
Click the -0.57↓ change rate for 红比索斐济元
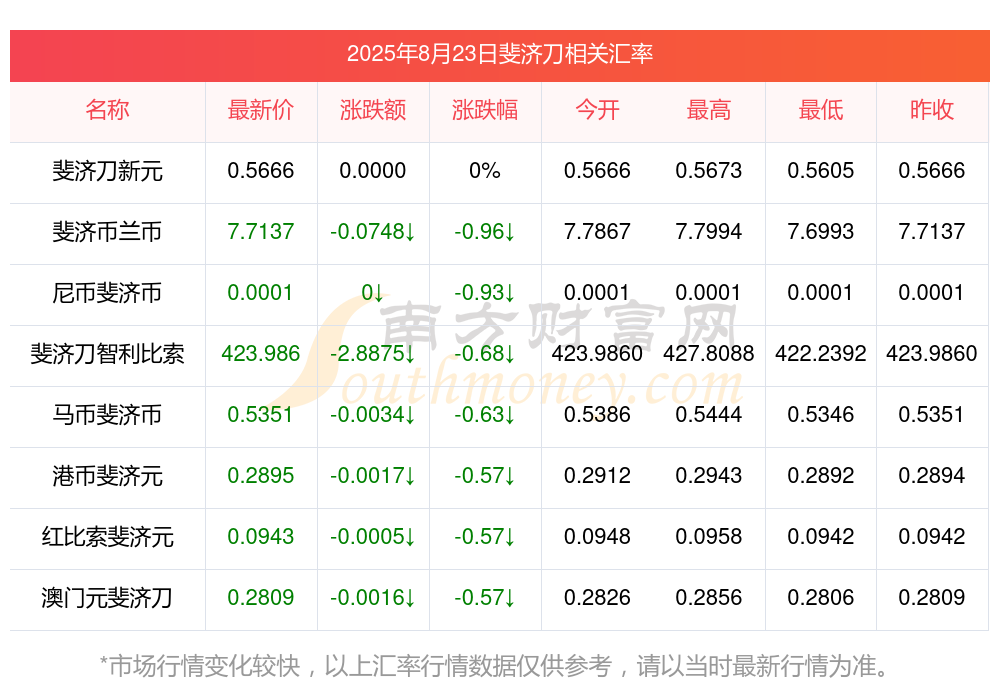pyautogui.click(x=485, y=537)
